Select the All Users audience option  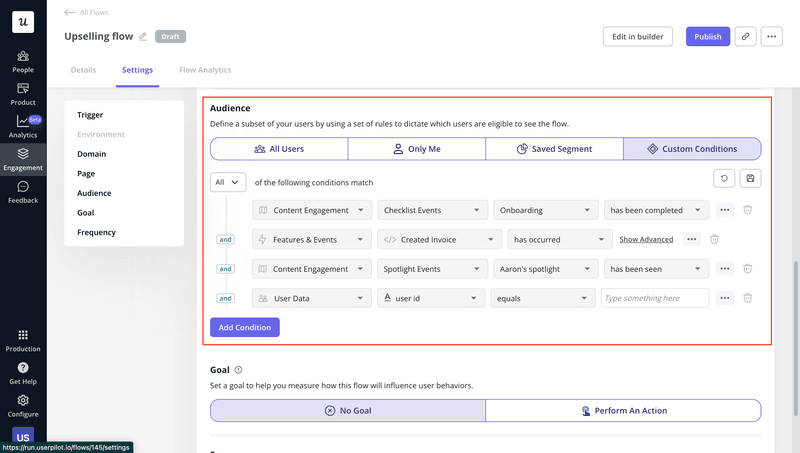(x=279, y=149)
